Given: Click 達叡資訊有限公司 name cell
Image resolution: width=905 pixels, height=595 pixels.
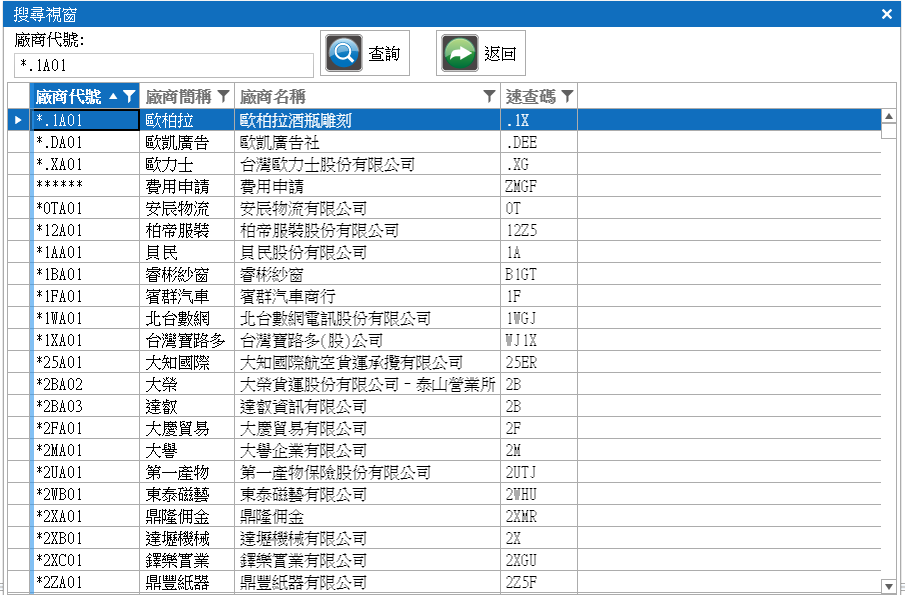Looking at the screenshot, I should 368,406.
